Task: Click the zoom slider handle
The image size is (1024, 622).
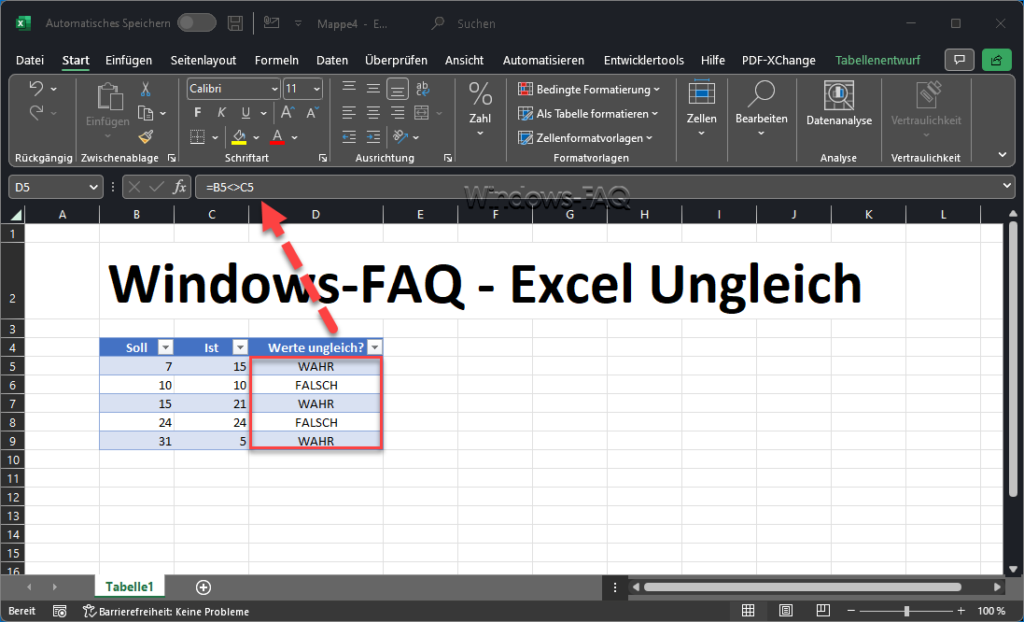Action: (x=906, y=612)
